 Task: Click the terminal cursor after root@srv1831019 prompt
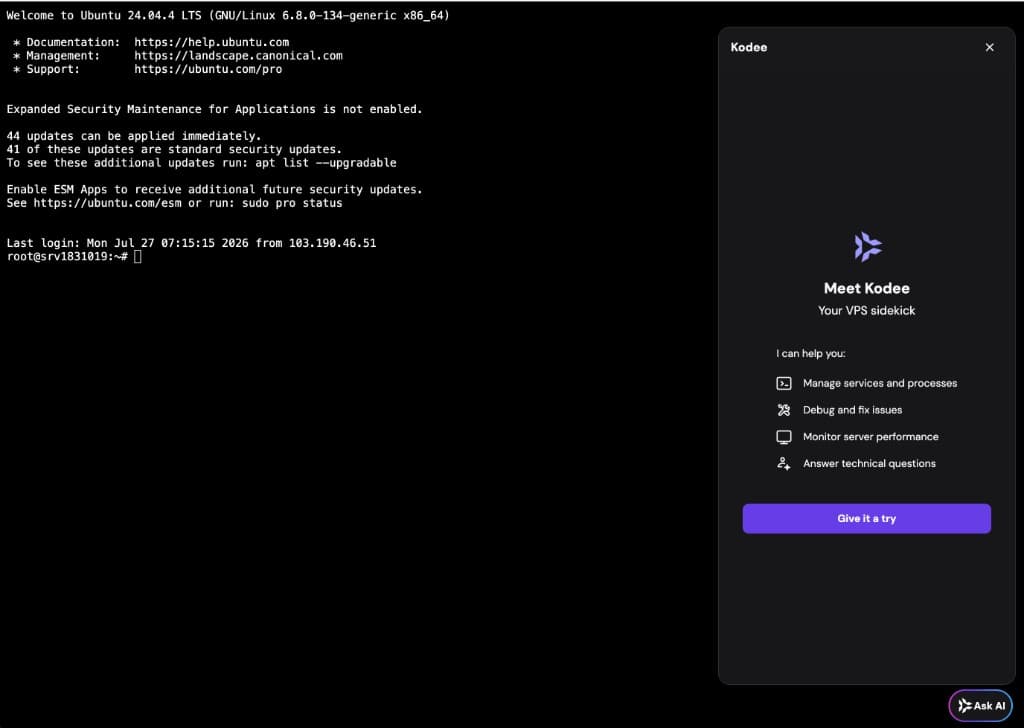click(x=138, y=257)
